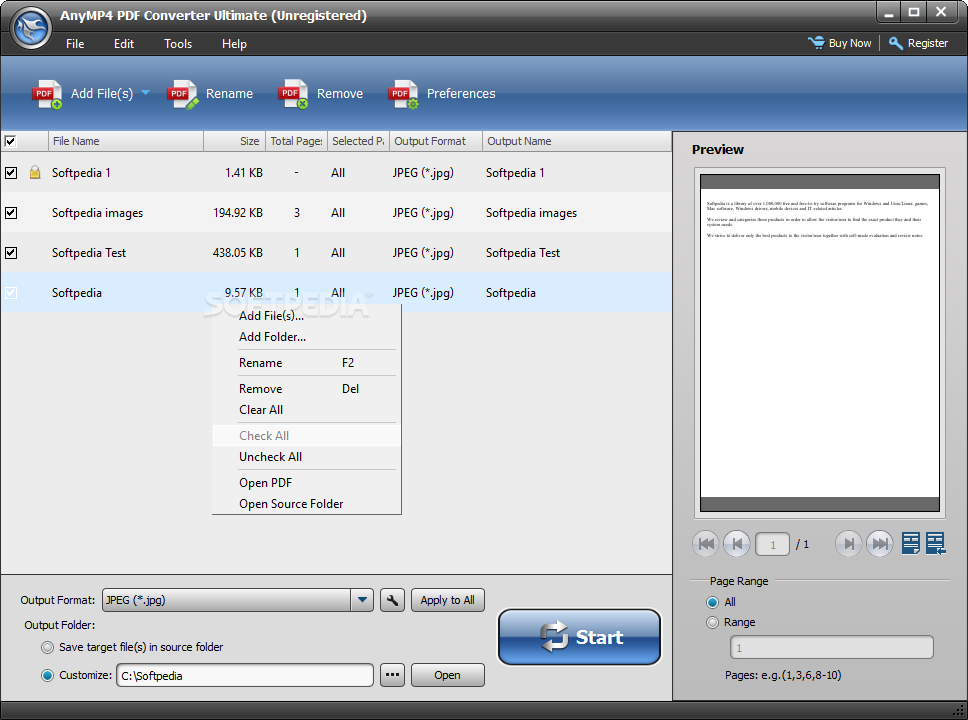This screenshot has height=720, width=968.
Task: Browse output folder with ellipsis button
Action: pyautogui.click(x=393, y=675)
